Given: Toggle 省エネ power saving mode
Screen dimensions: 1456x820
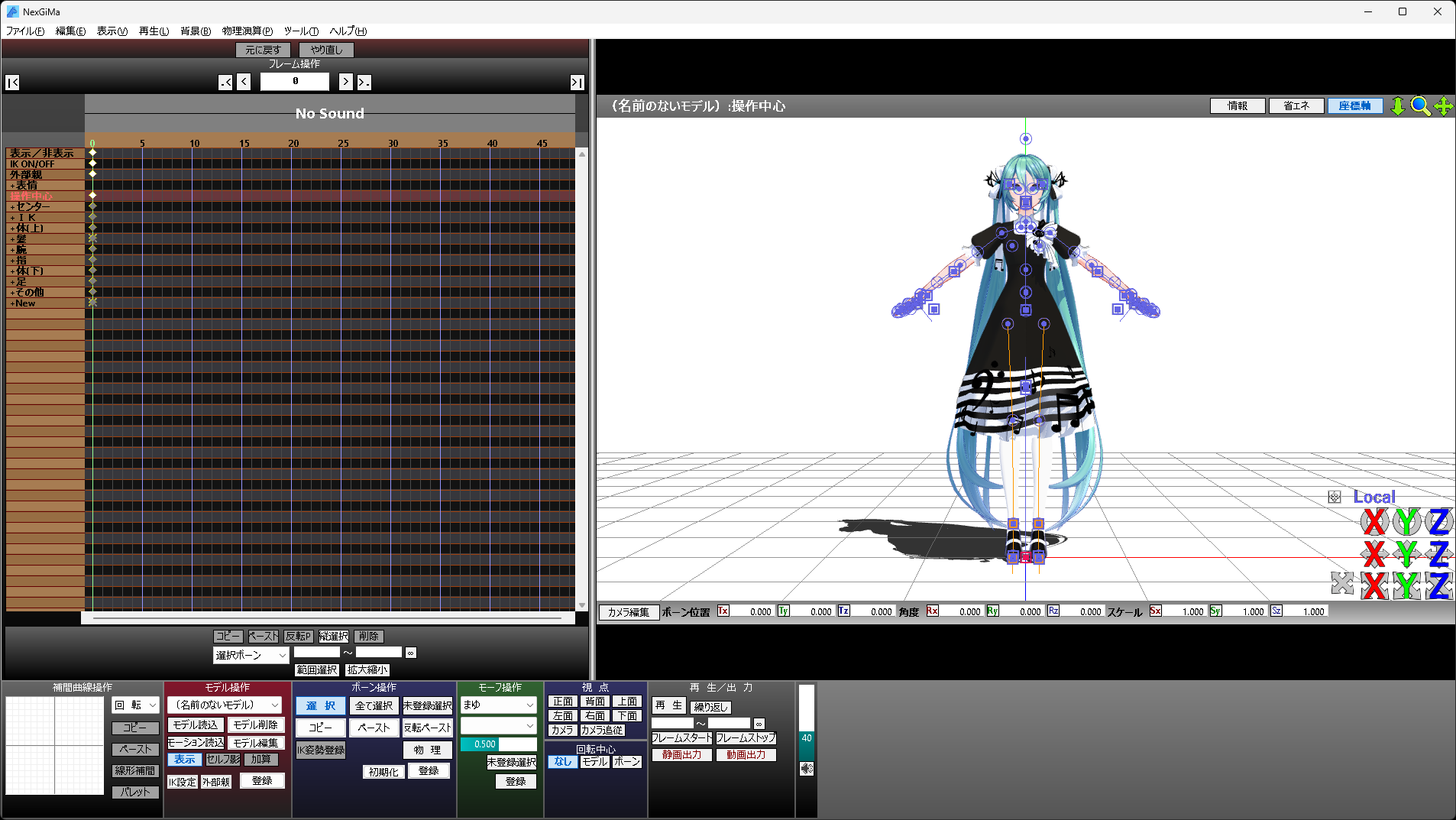Looking at the screenshot, I should point(1296,106).
